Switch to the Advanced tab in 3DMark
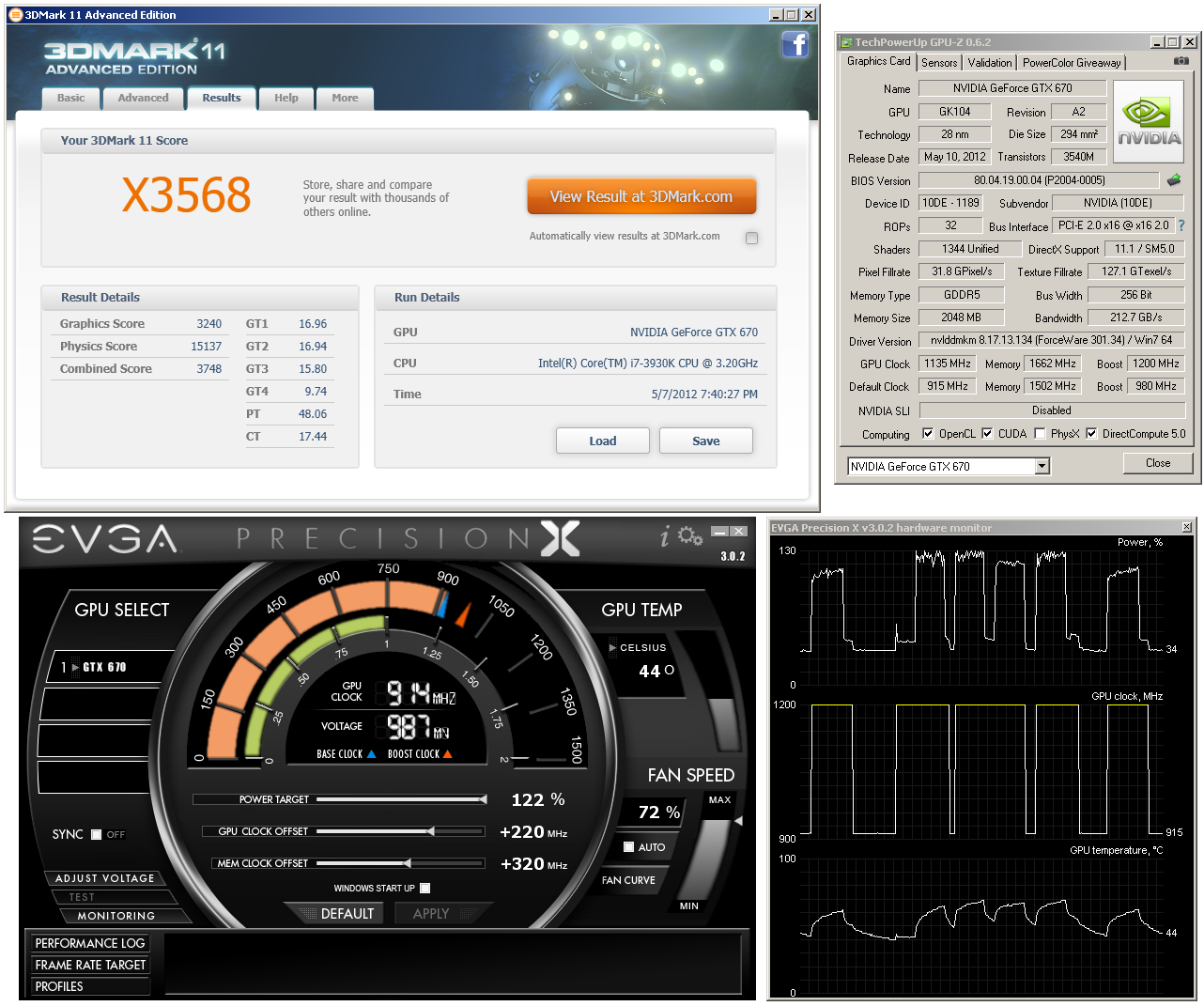This screenshot has width=1204, height=1006. (143, 98)
